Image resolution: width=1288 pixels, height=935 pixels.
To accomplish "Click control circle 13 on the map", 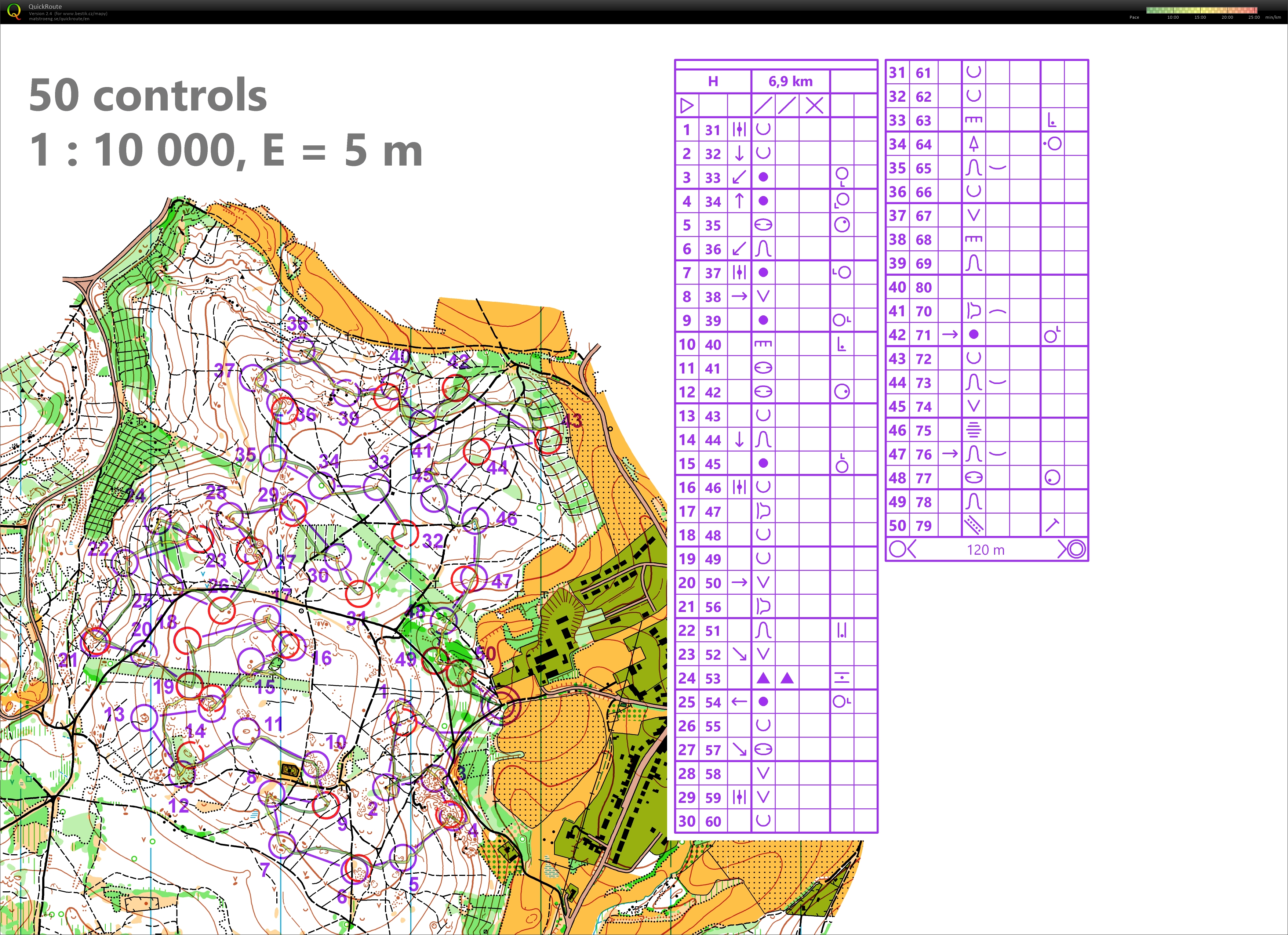I will [x=144, y=718].
